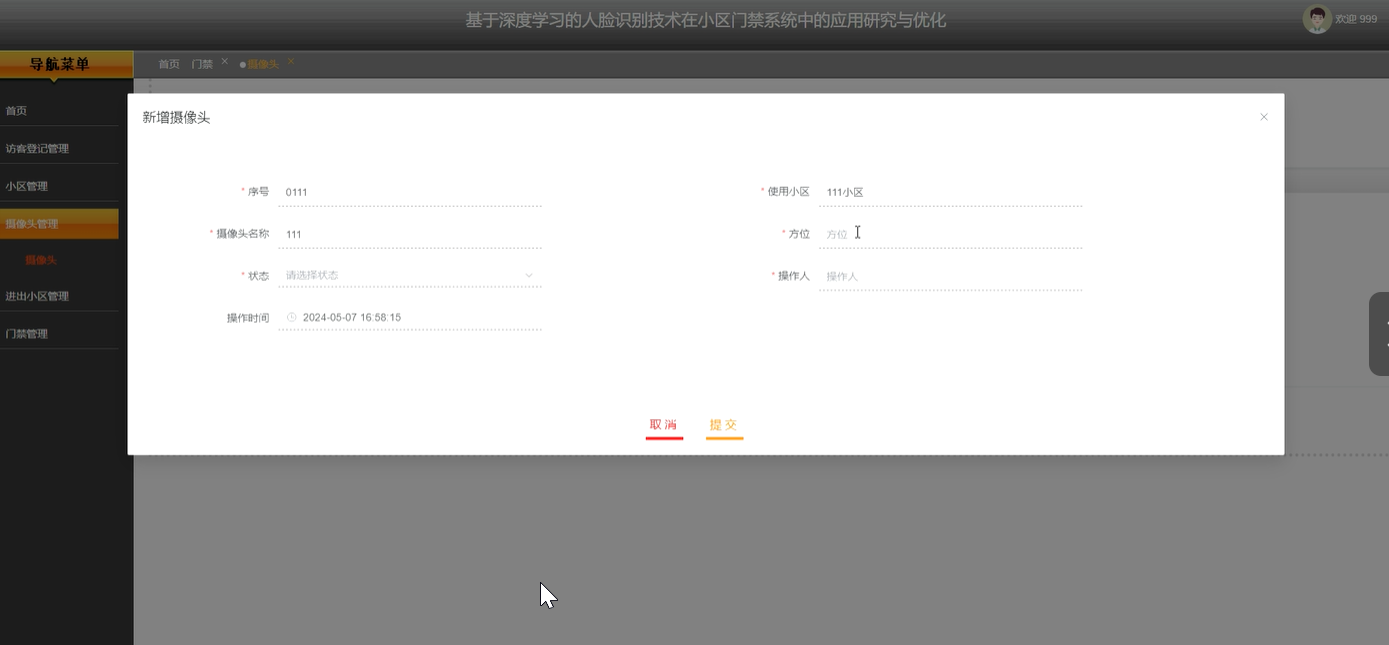Screen dimensions: 1389x645
Task: Collapse 摄像头管理 in the sidebar
Action: pyautogui.click(x=59, y=223)
